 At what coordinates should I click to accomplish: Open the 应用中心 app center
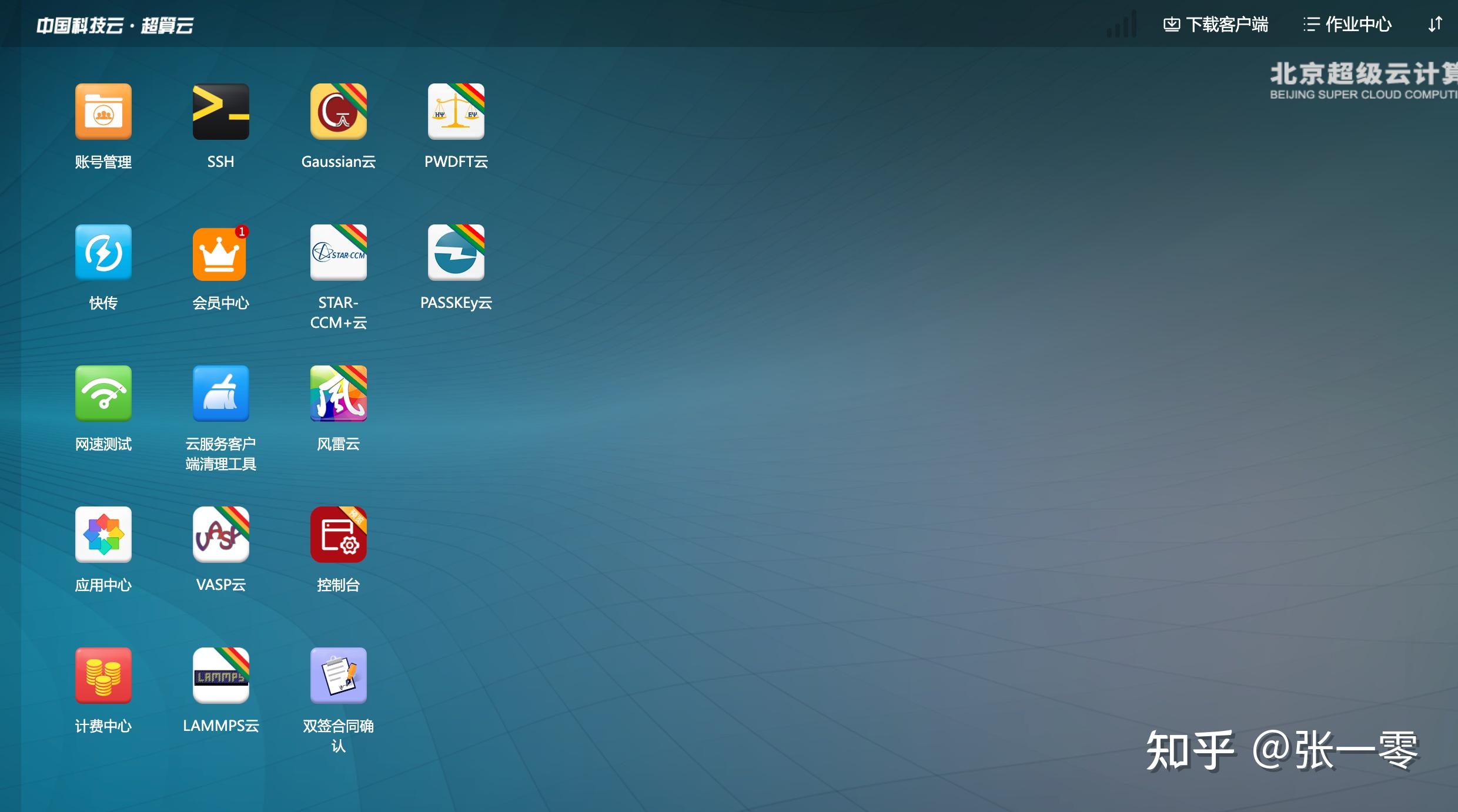(x=103, y=535)
